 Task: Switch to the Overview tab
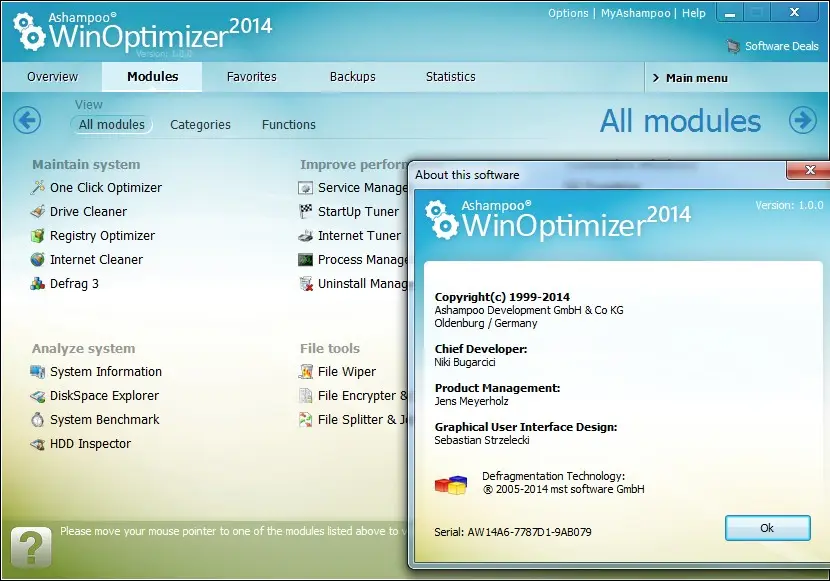pyautogui.click(x=52, y=77)
